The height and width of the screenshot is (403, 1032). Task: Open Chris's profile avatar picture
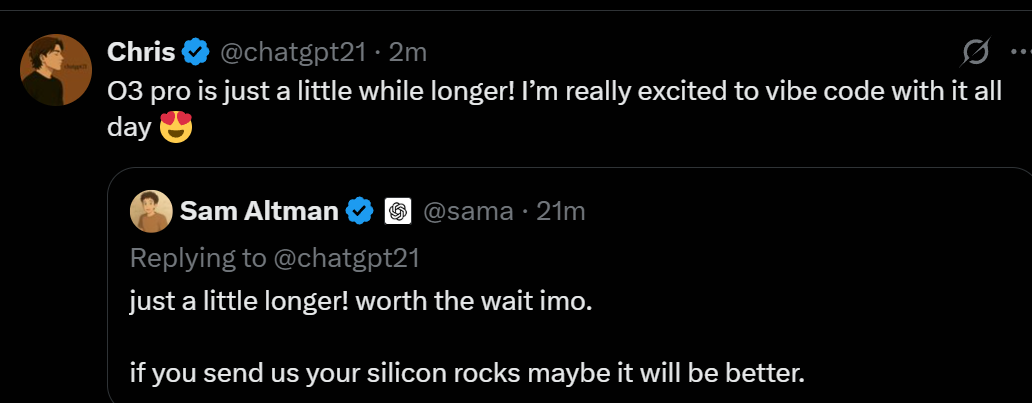(x=56, y=70)
